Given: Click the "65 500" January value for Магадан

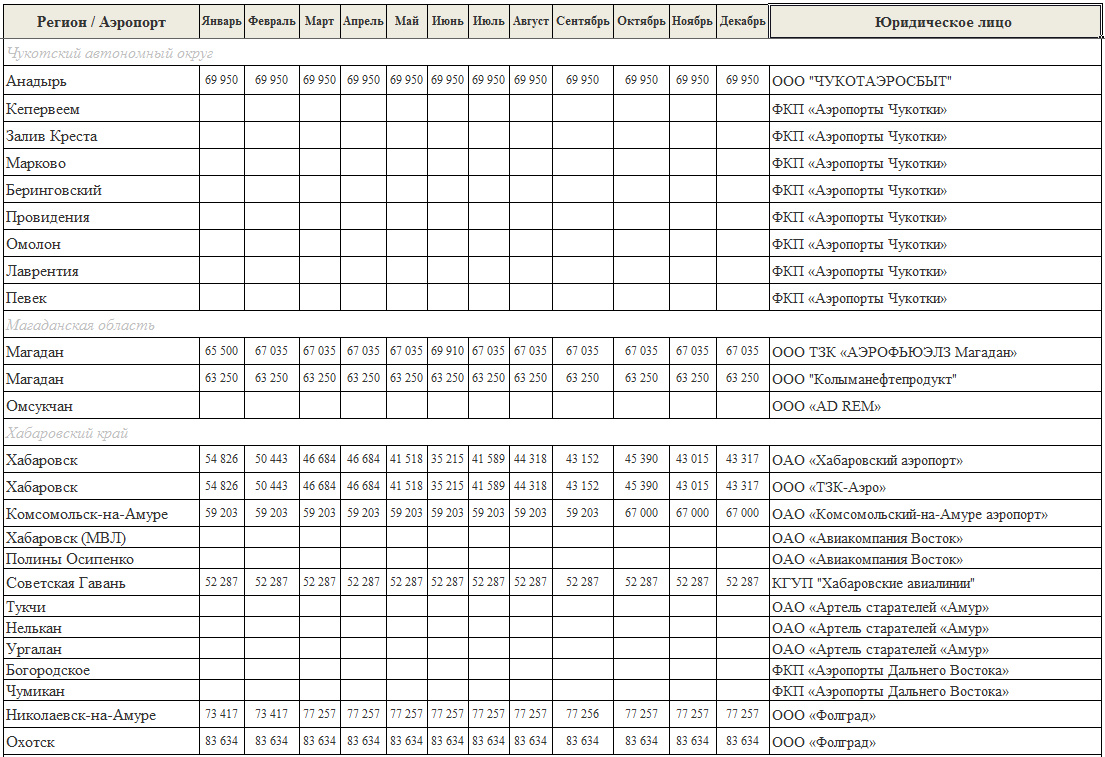Looking at the screenshot, I should [x=221, y=350].
